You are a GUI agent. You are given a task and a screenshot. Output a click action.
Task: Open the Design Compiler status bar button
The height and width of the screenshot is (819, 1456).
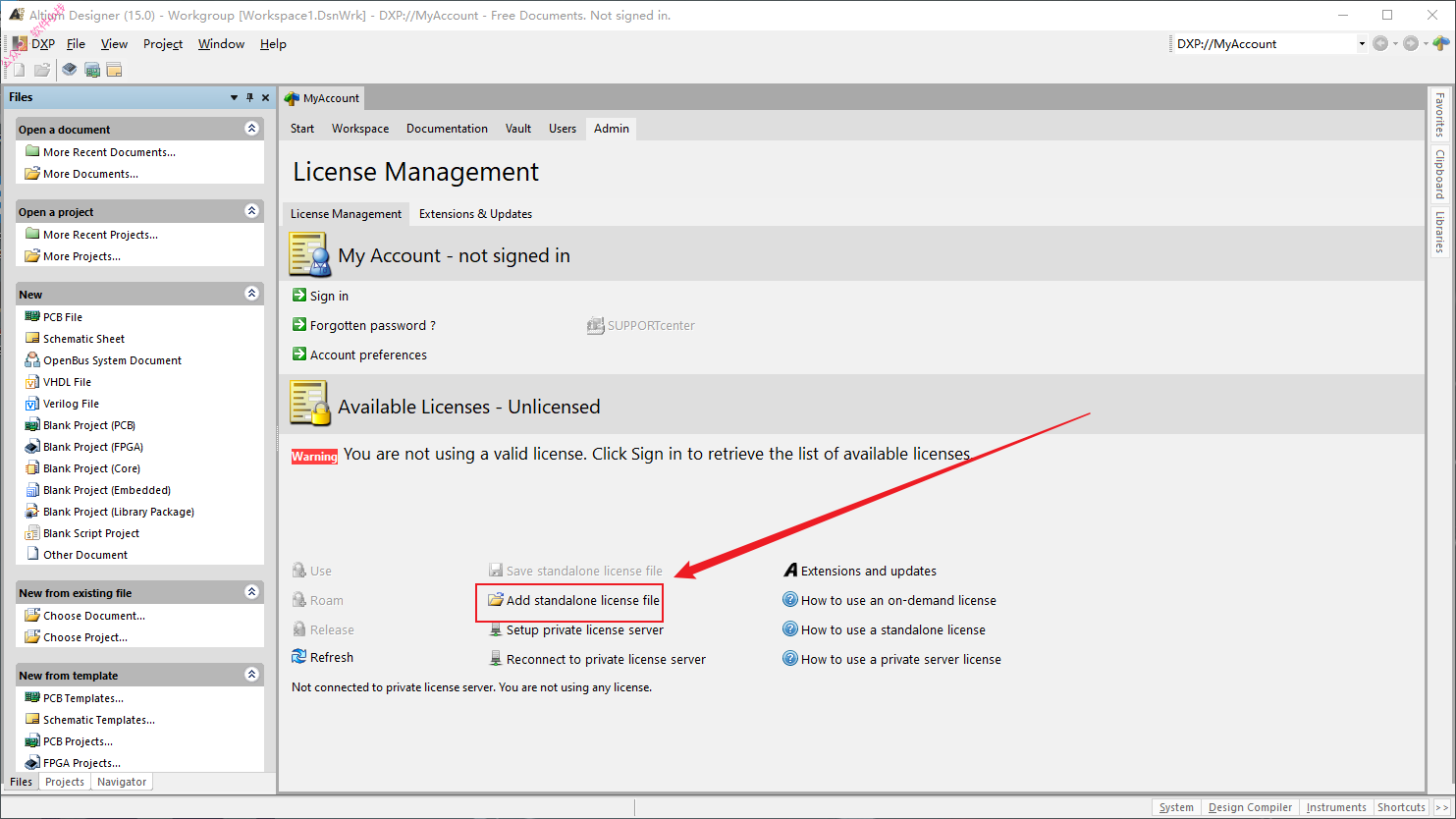click(x=1250, y=807)
